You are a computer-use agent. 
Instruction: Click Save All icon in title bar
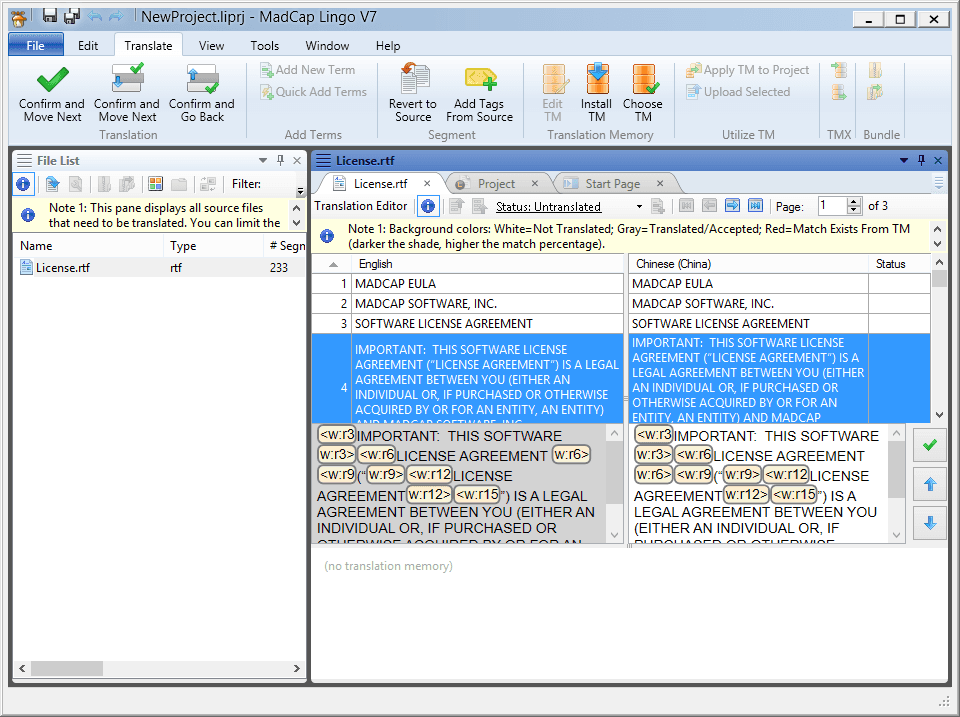point(72,16)
